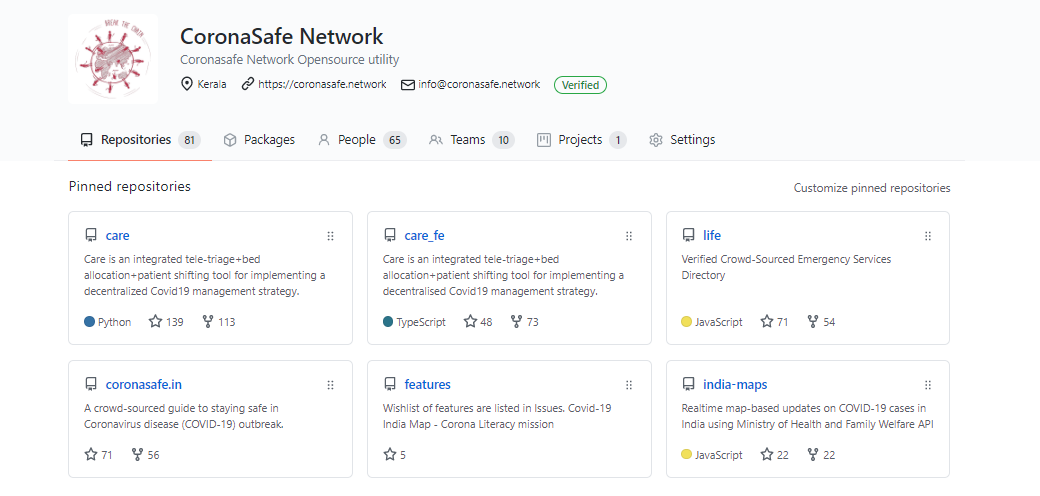Screen dimensions: 1040x496
Task: Click the People count badge 65
Action: [x=395, y=140]
